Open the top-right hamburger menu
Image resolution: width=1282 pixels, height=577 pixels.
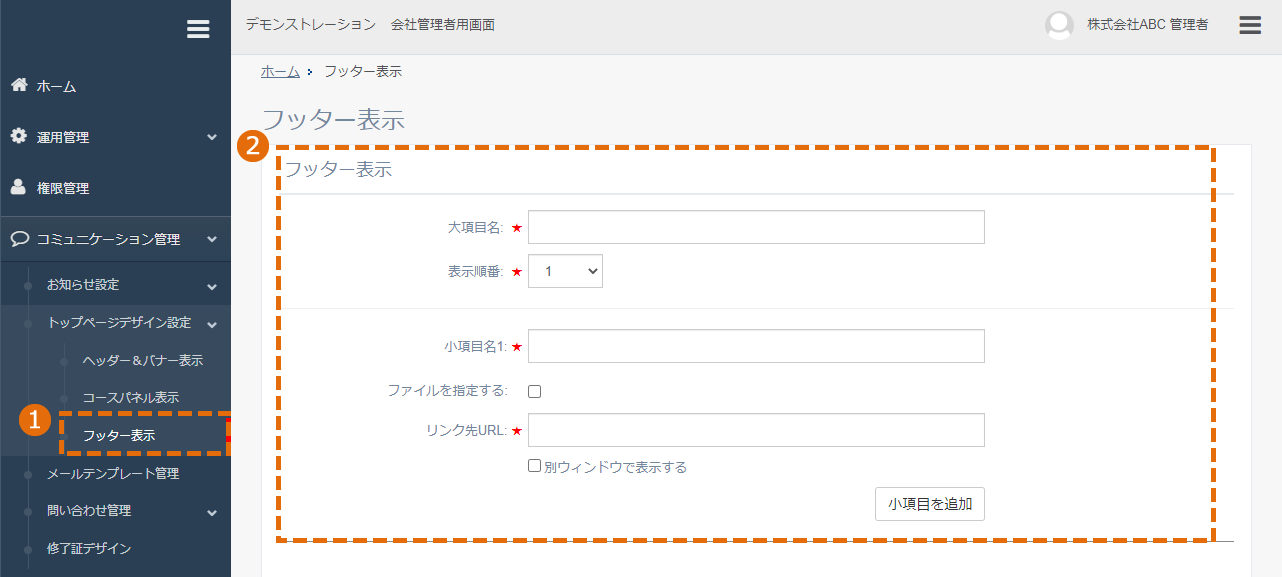coord(1250,25)
